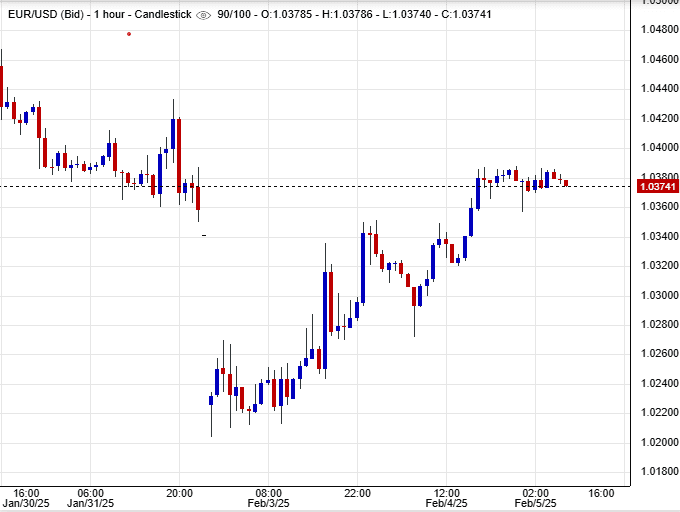Select the Feb/5/25 date label
Image resolution: width=680 pixels, height=512 pixels.
536,505
